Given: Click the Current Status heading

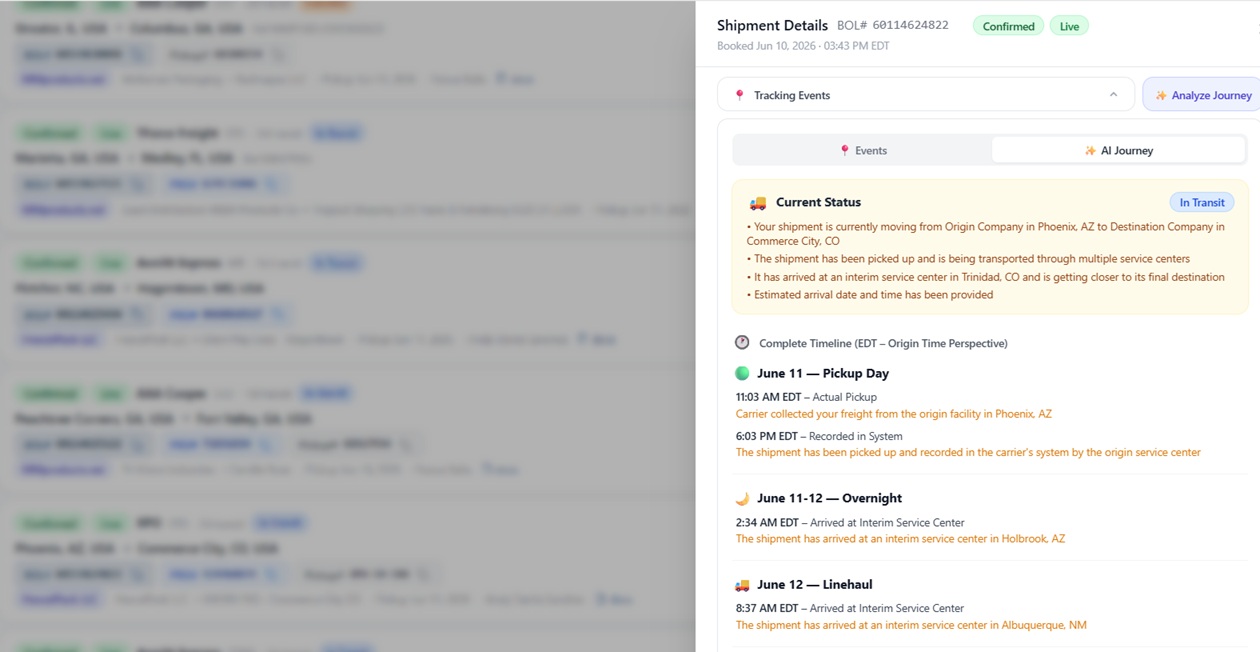Looking at the screenshot, I should coord(818,202).
